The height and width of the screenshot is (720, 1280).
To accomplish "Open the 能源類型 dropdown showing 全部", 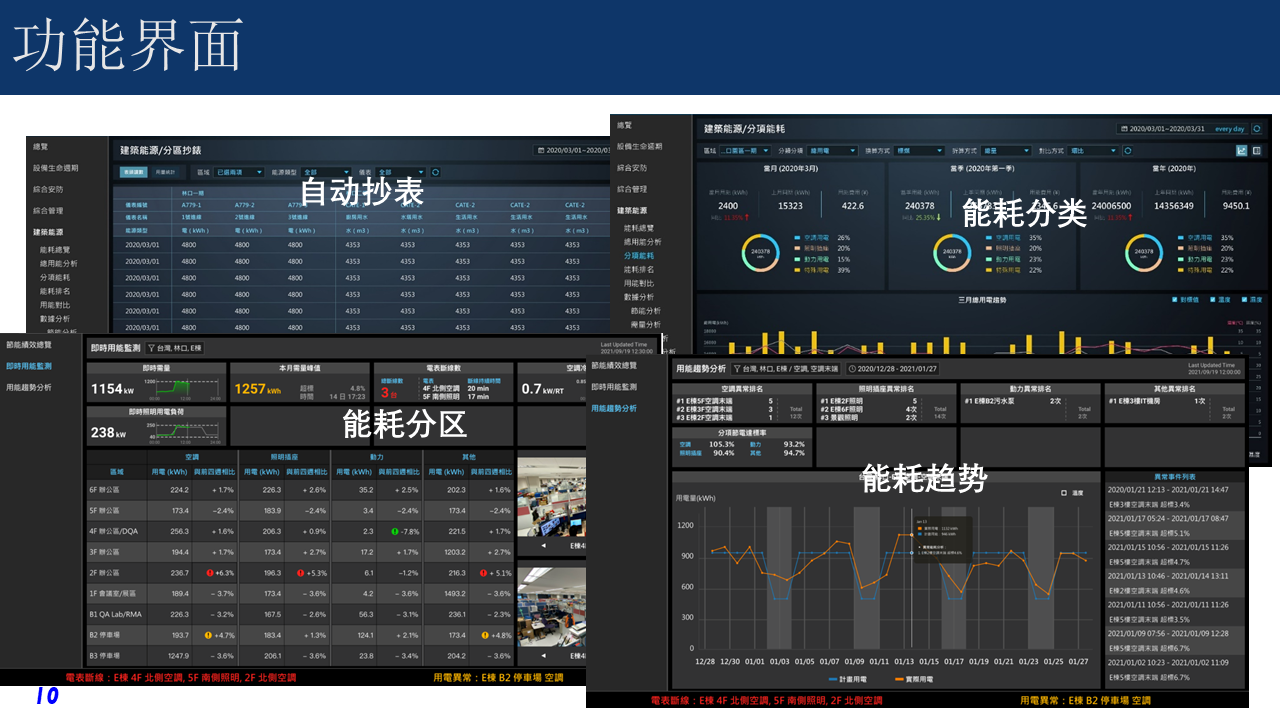I will click(325, 173).
